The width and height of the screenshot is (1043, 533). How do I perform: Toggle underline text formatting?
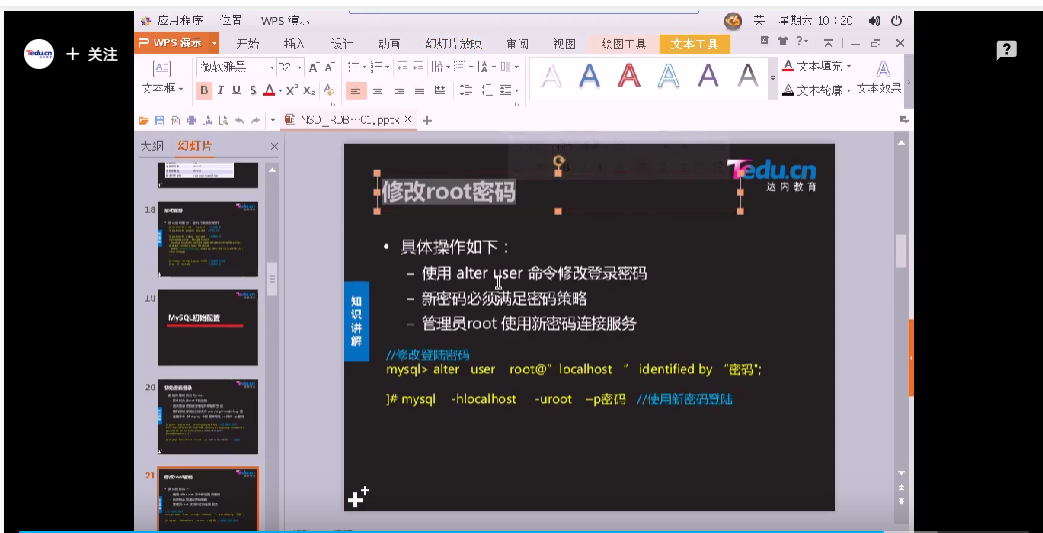pyautogui.click(x=237, y=90)
